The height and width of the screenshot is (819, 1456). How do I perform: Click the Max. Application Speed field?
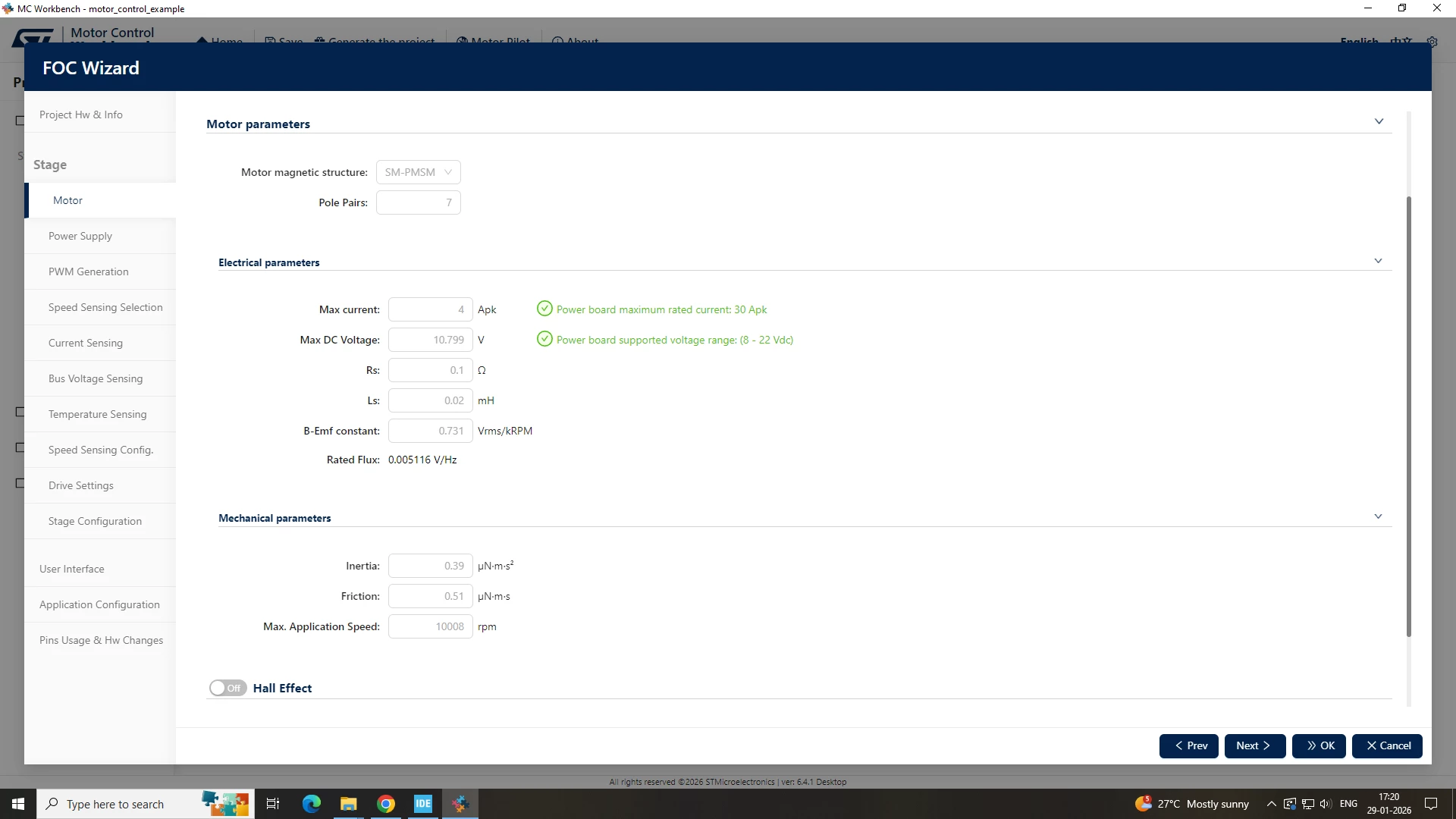430,626
